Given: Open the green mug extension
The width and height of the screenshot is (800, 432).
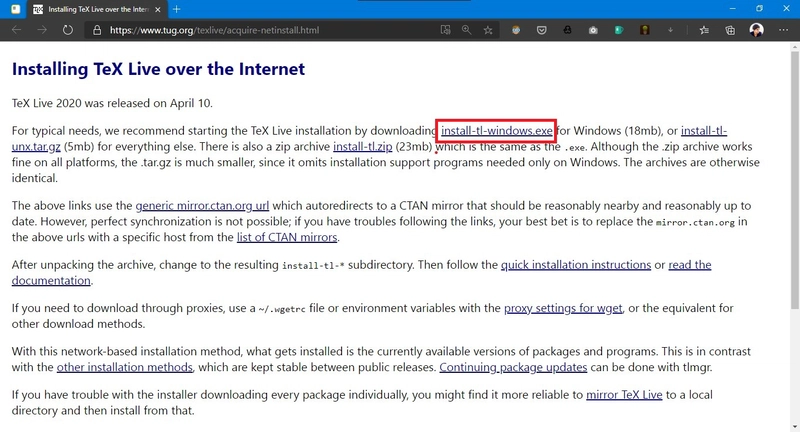Looking at the screenshot, I should pos(618,30).
